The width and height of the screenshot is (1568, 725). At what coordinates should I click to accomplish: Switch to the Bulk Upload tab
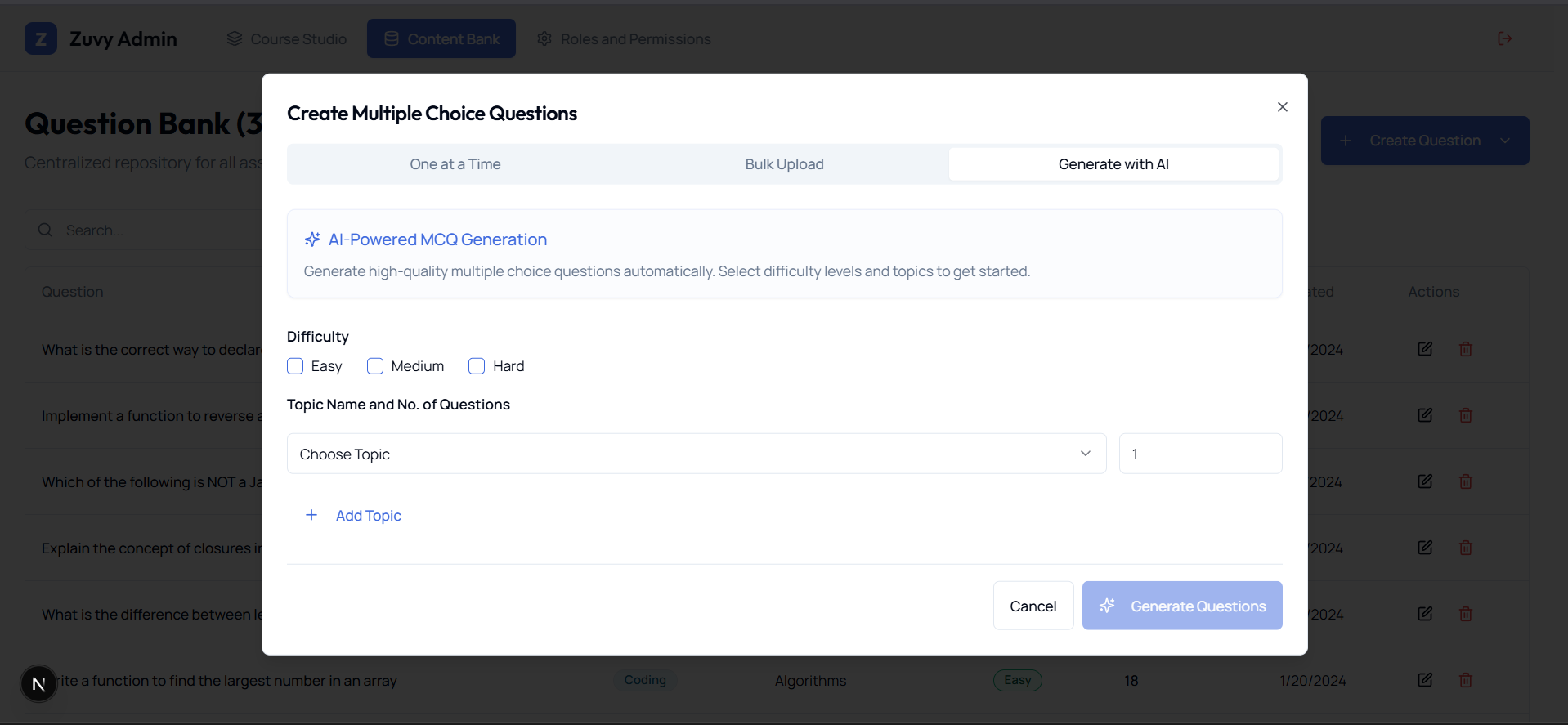tap(784, 164)
